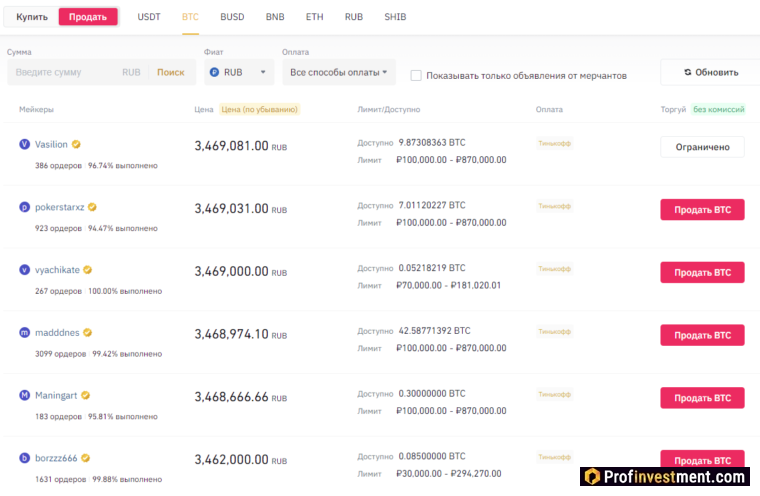760x496 pixels.
Task: Click Ограничено button on Vasilion's offer
Action: tap(702, 147)
